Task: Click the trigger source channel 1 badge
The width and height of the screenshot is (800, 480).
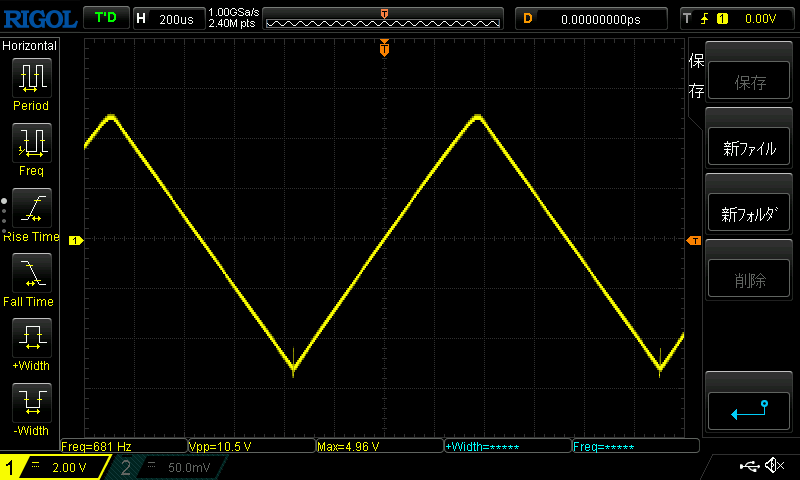Action: click(x=722, y=19)
